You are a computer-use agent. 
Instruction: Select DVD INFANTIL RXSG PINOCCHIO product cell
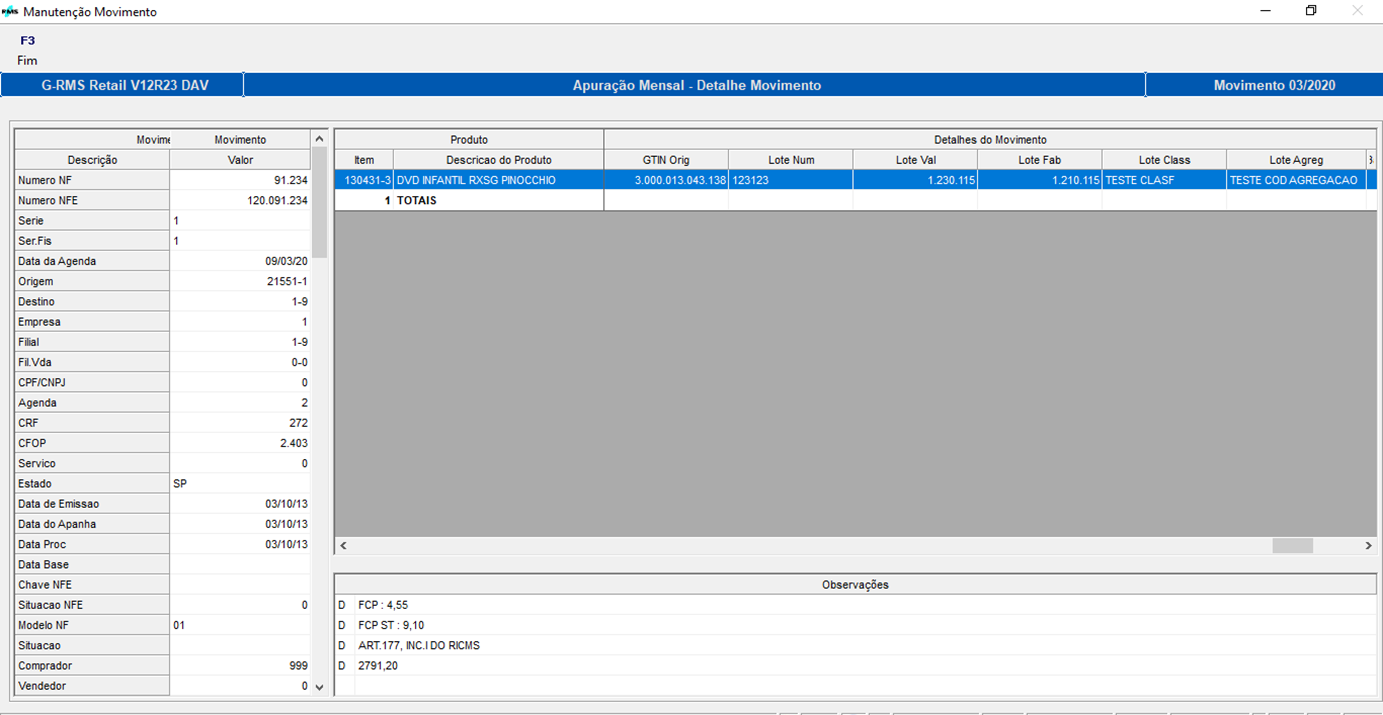tap(499, 180)
